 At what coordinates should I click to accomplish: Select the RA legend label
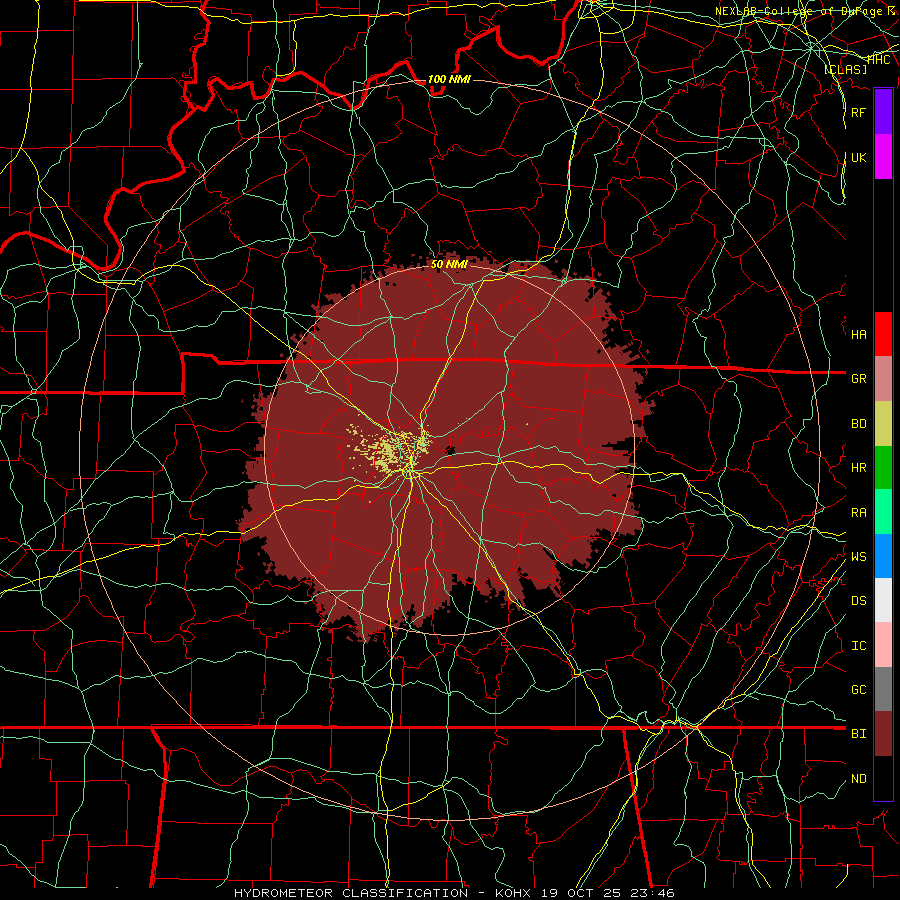point(858,513)
